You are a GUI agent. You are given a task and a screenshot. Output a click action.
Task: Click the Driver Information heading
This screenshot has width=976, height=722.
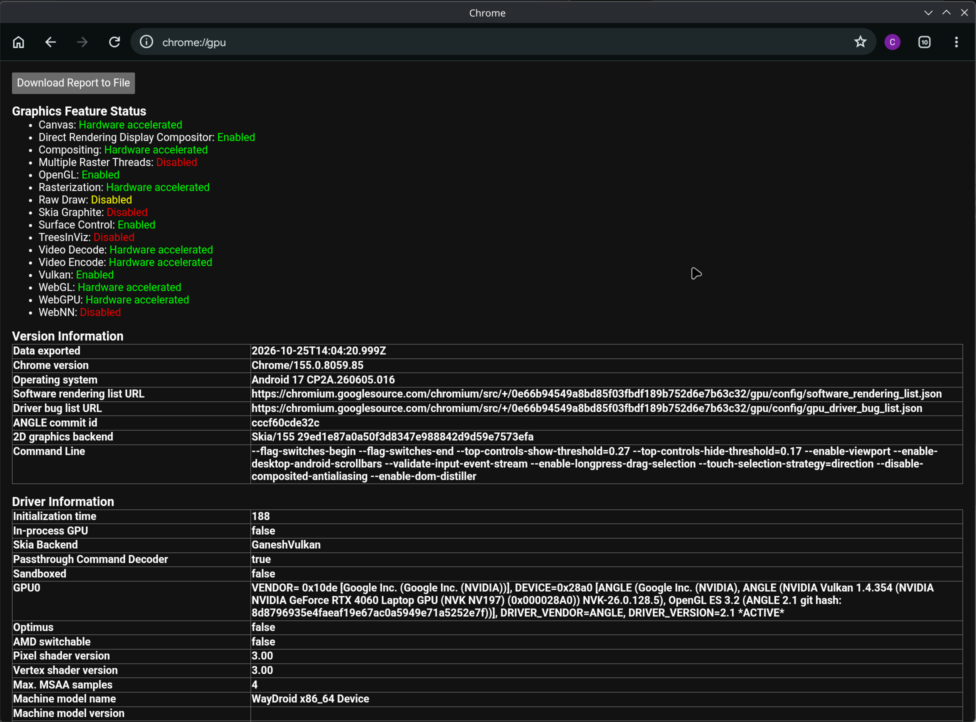click(x=63, y=502)
